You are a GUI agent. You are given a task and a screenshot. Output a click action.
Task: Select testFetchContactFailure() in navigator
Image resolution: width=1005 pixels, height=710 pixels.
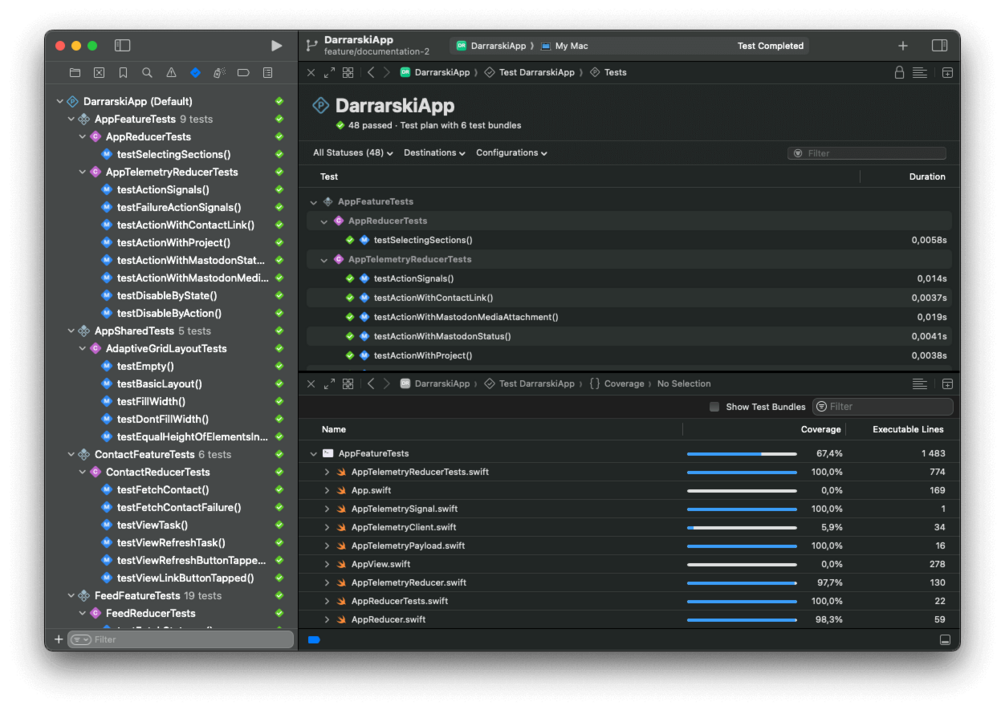coord(179,507)
